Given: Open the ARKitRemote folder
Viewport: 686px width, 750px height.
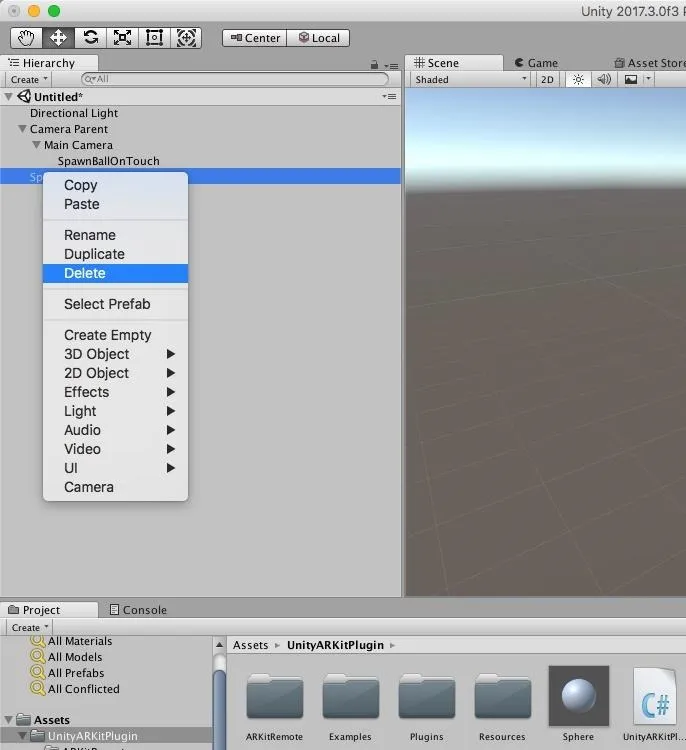Looking at the screenshot, I should tap(275, 707).
